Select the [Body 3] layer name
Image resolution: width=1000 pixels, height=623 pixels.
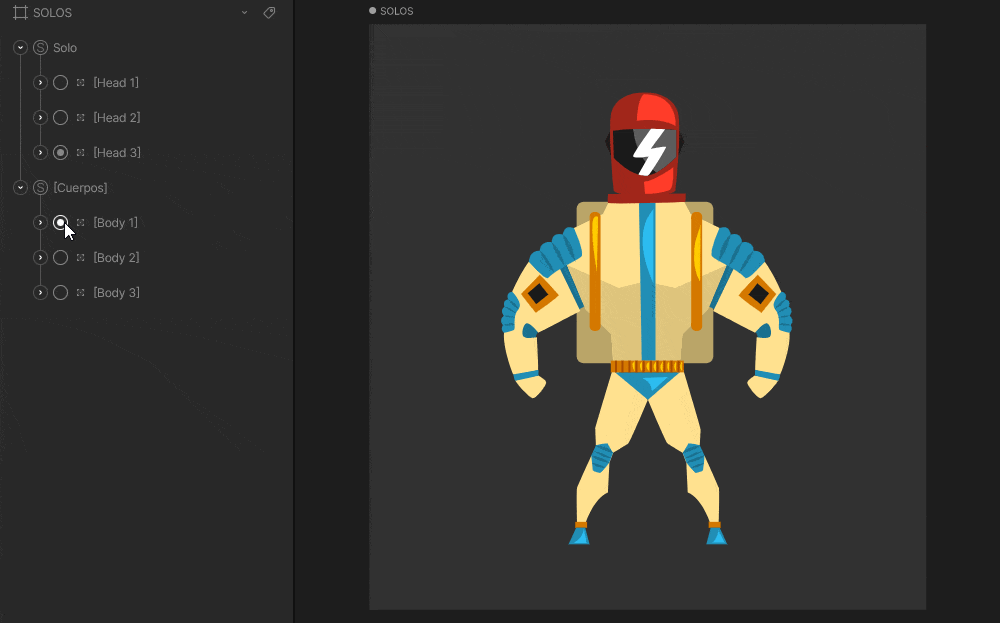pyautogui.click(x=116, y=293)
